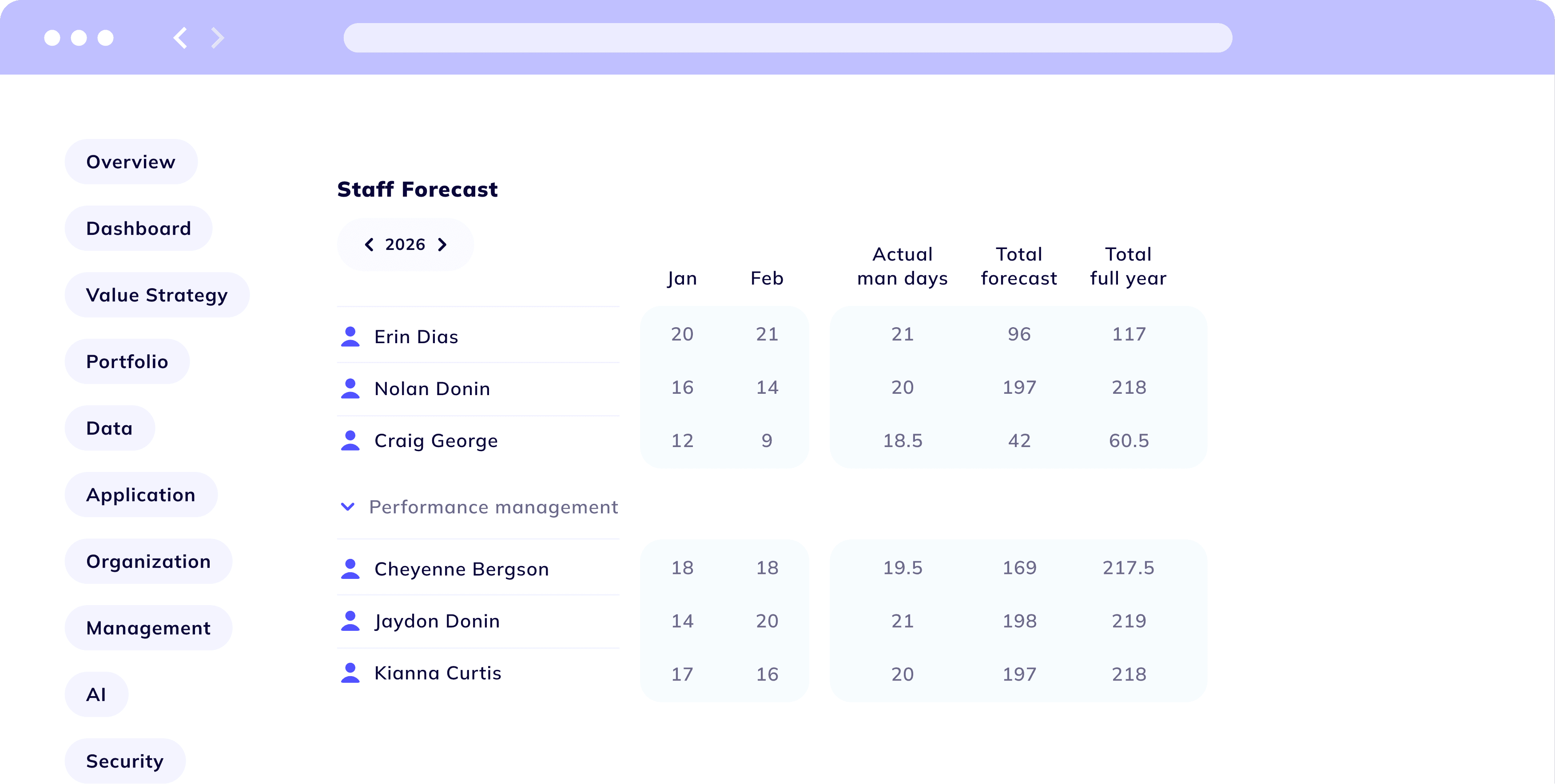
Task: Select Erin Dias's January value 20
Action: click(682, 334)
